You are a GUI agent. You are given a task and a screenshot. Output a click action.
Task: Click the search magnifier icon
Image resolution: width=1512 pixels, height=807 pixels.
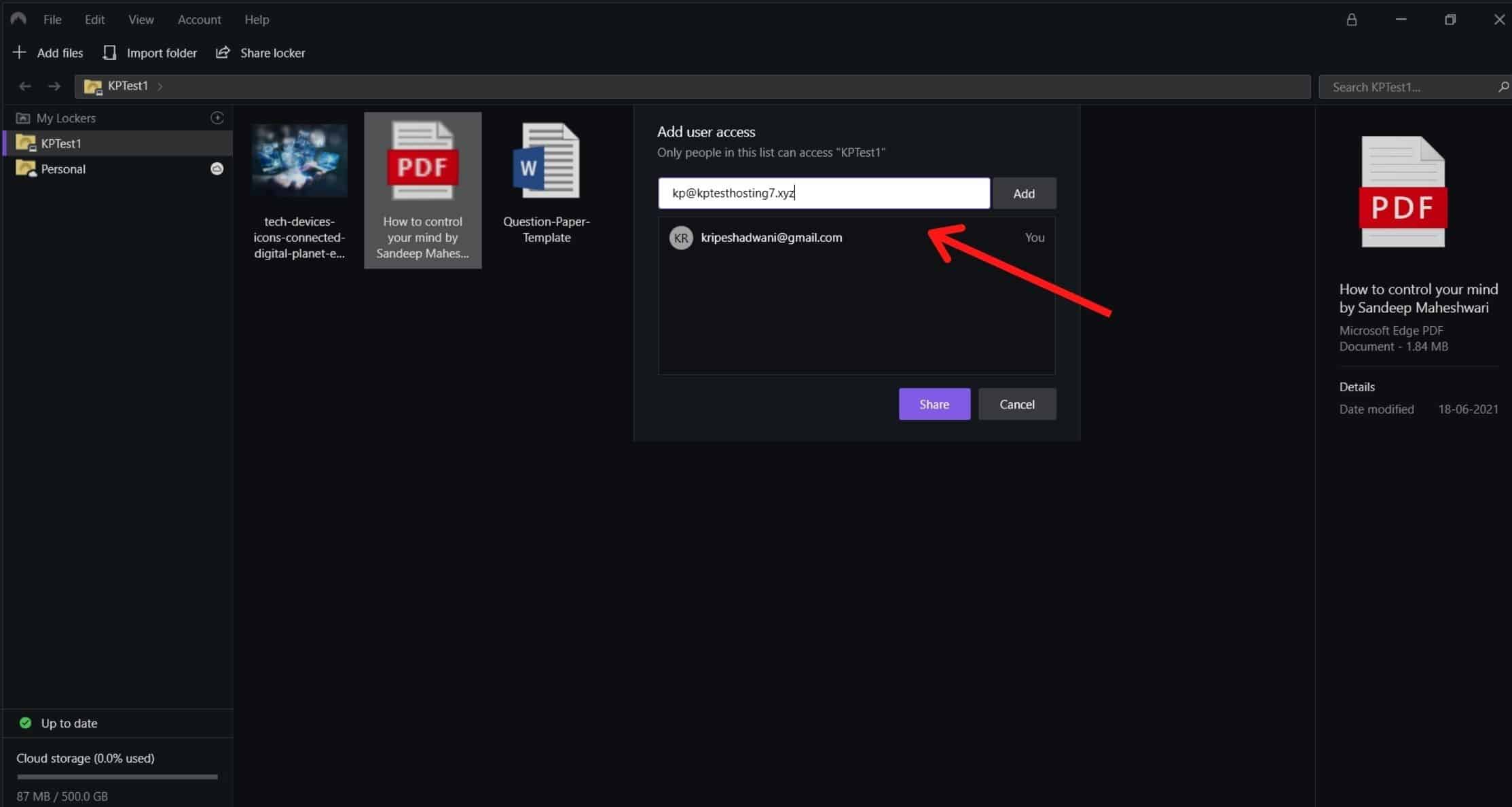point(1502,87)
